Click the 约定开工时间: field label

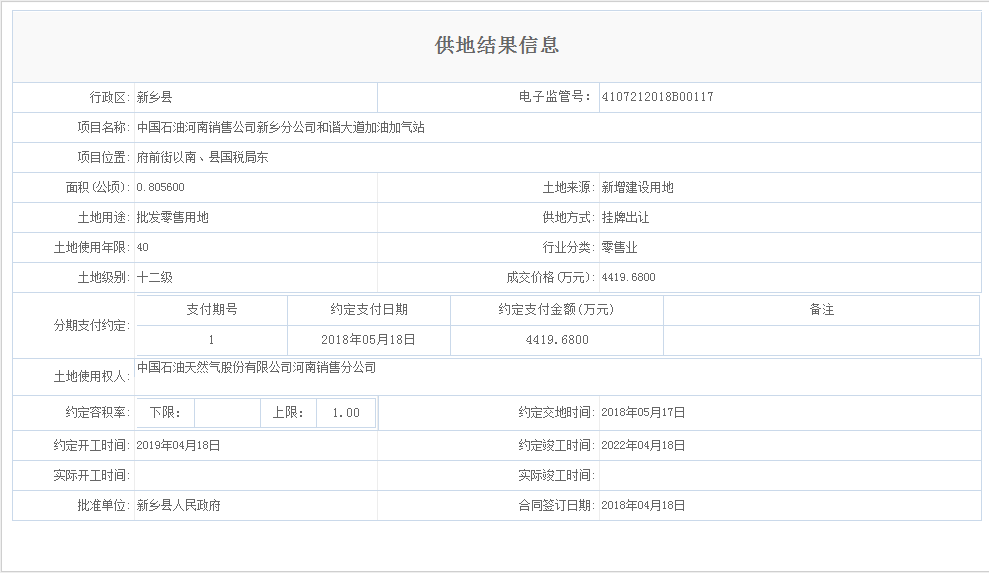[92, 446]
